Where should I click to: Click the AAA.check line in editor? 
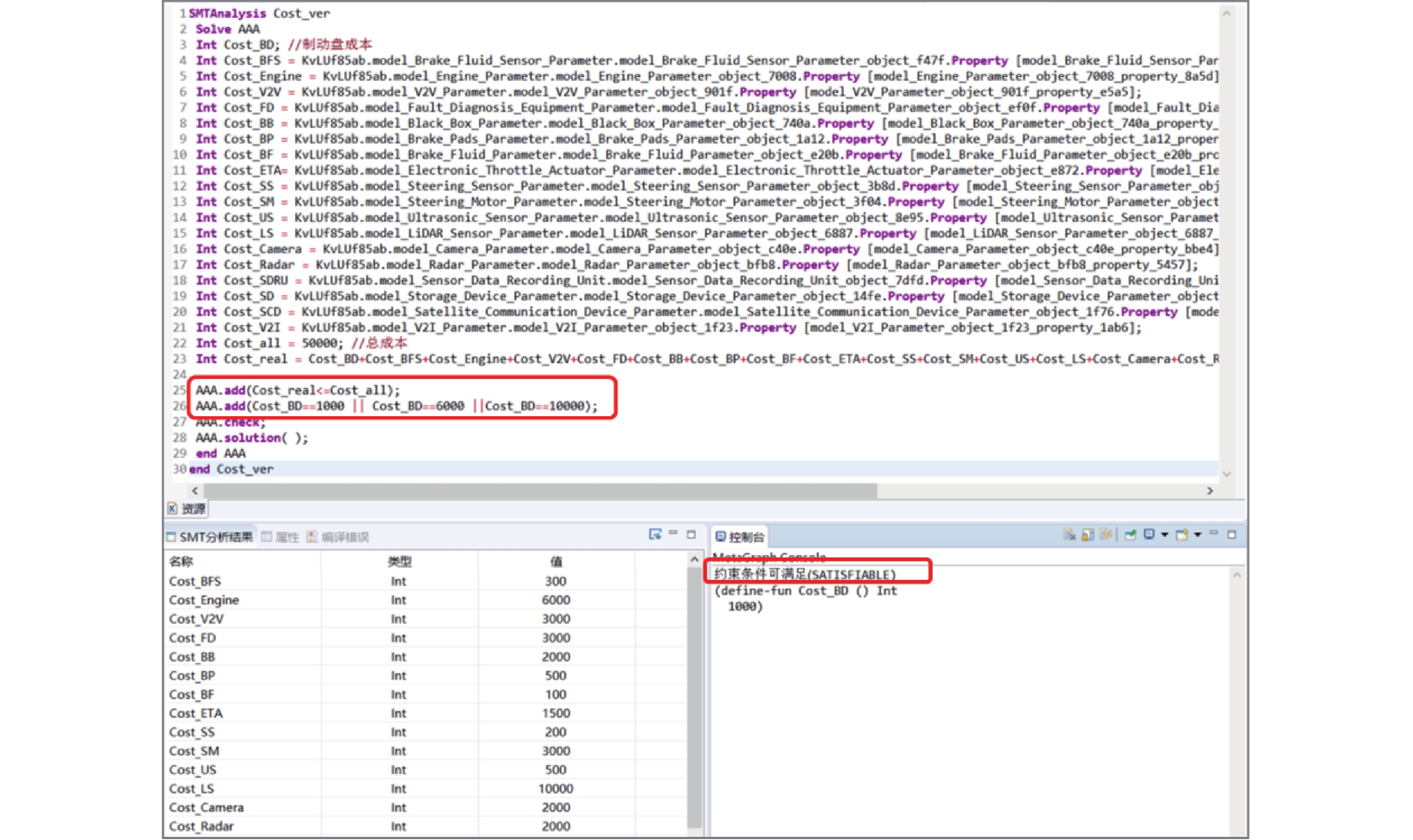coord(231,422)
